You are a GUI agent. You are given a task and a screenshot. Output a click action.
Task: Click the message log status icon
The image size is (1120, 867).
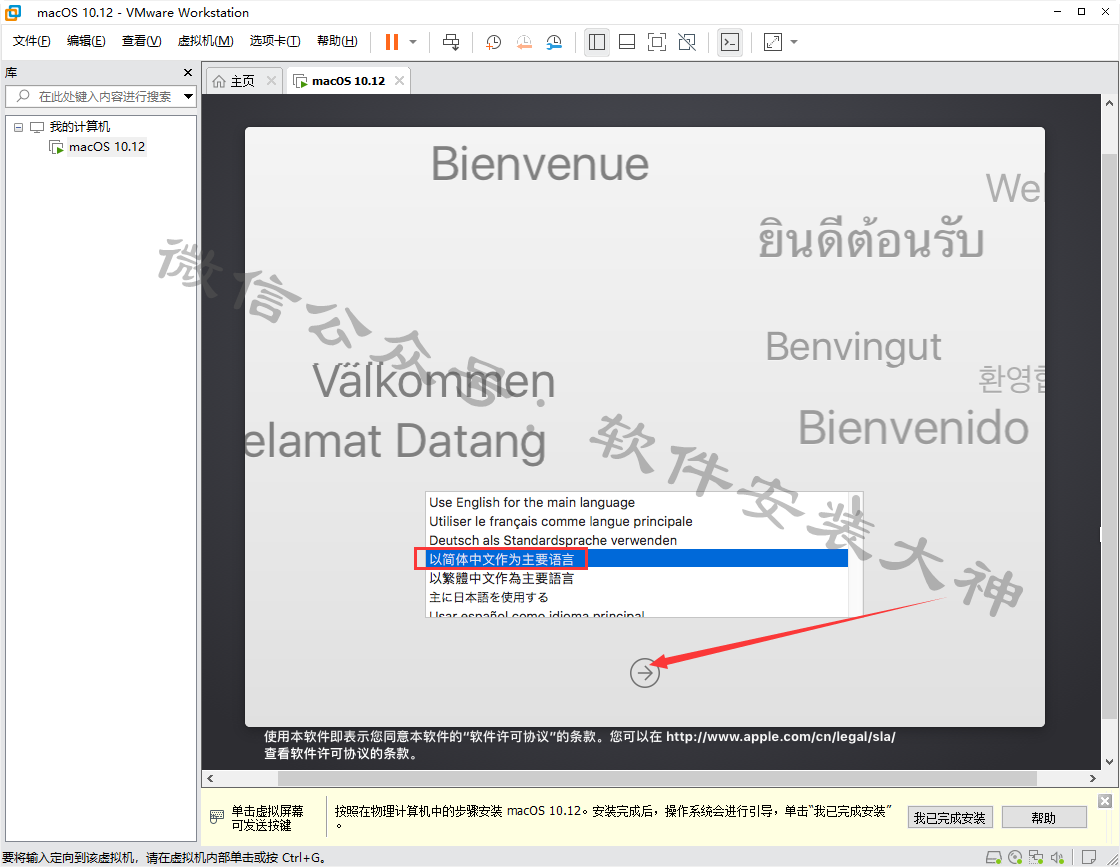[1089, 857]
